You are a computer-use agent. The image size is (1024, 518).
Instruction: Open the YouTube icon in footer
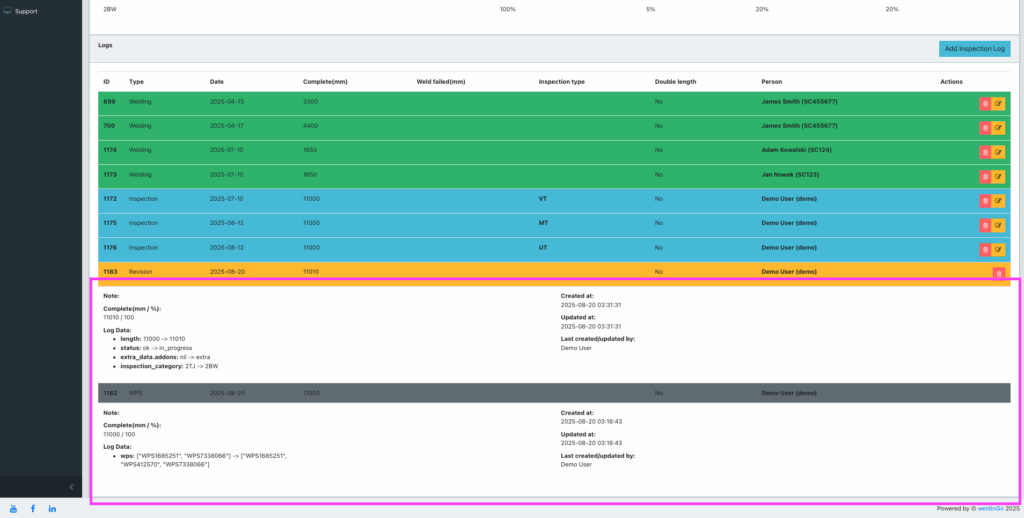(x=13, y=508)
